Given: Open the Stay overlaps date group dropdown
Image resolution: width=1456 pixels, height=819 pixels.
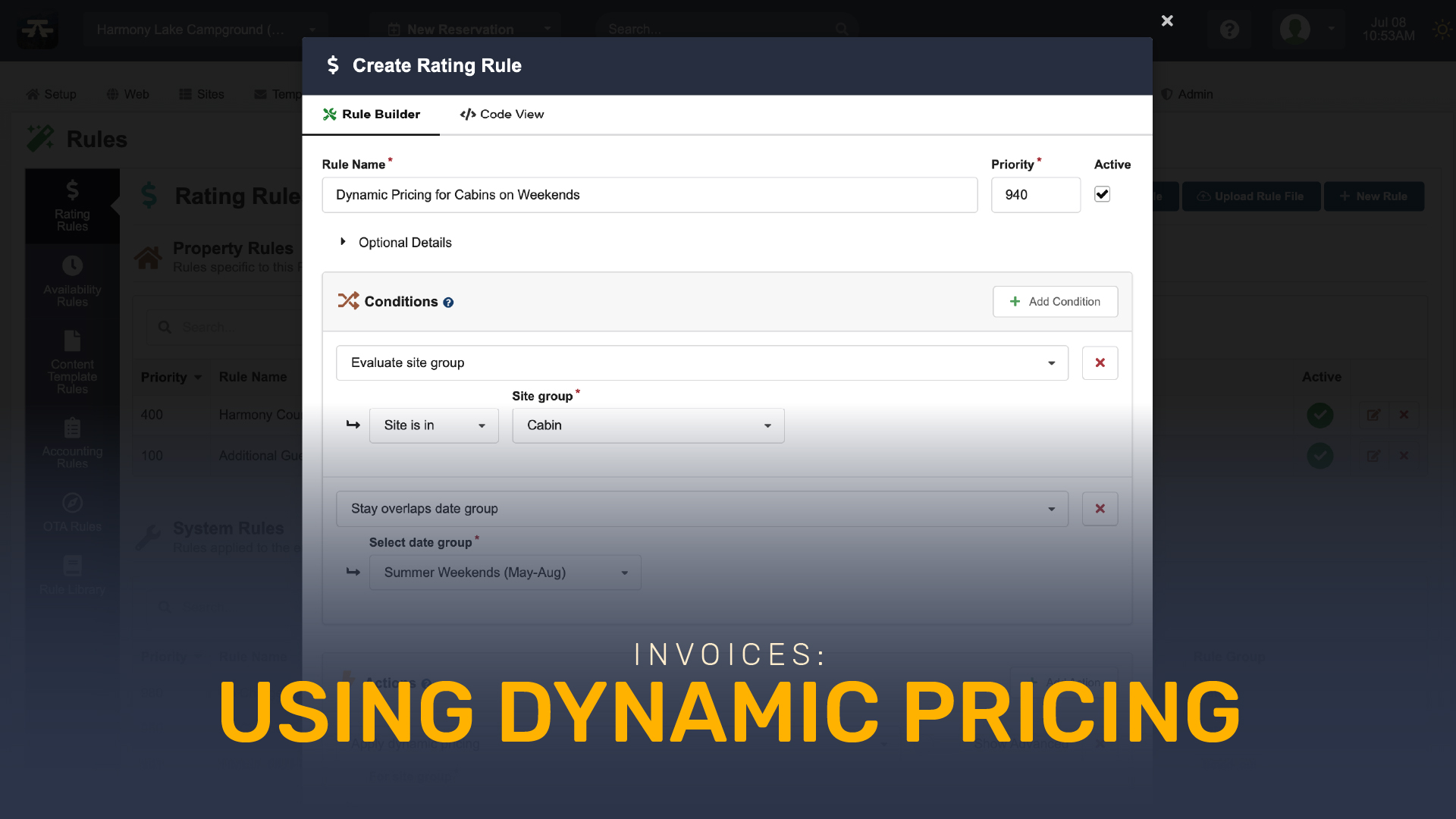Looking at the screenshot, I should click(702, 509).
